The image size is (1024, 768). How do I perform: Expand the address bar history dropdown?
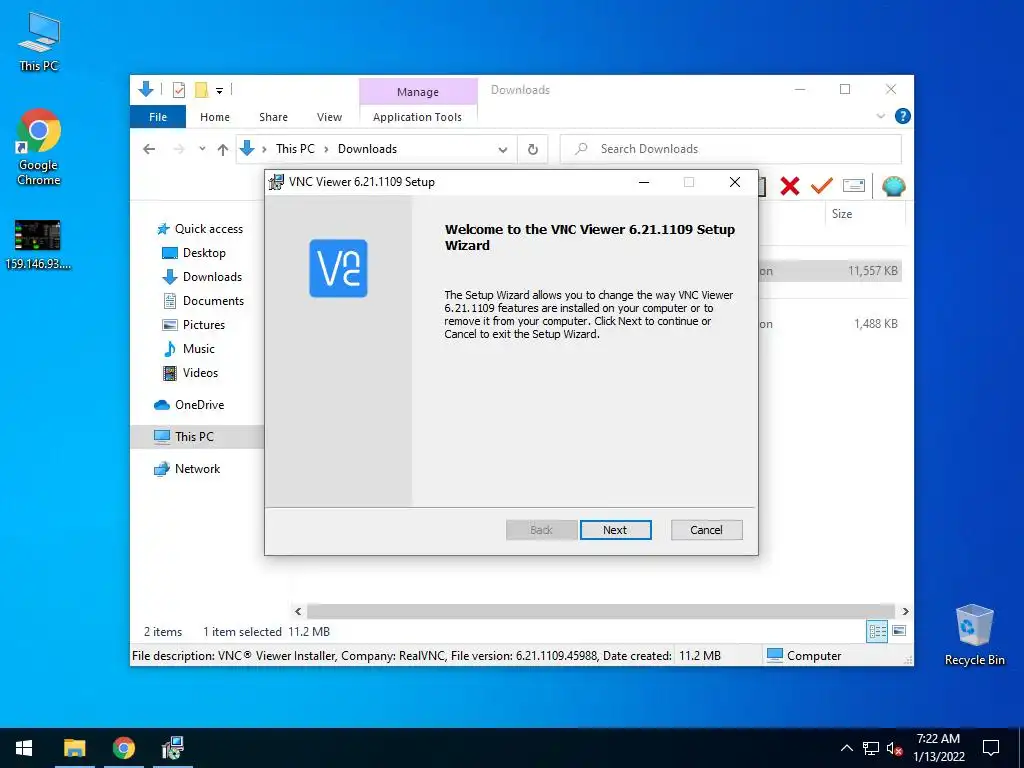[503, 150]
